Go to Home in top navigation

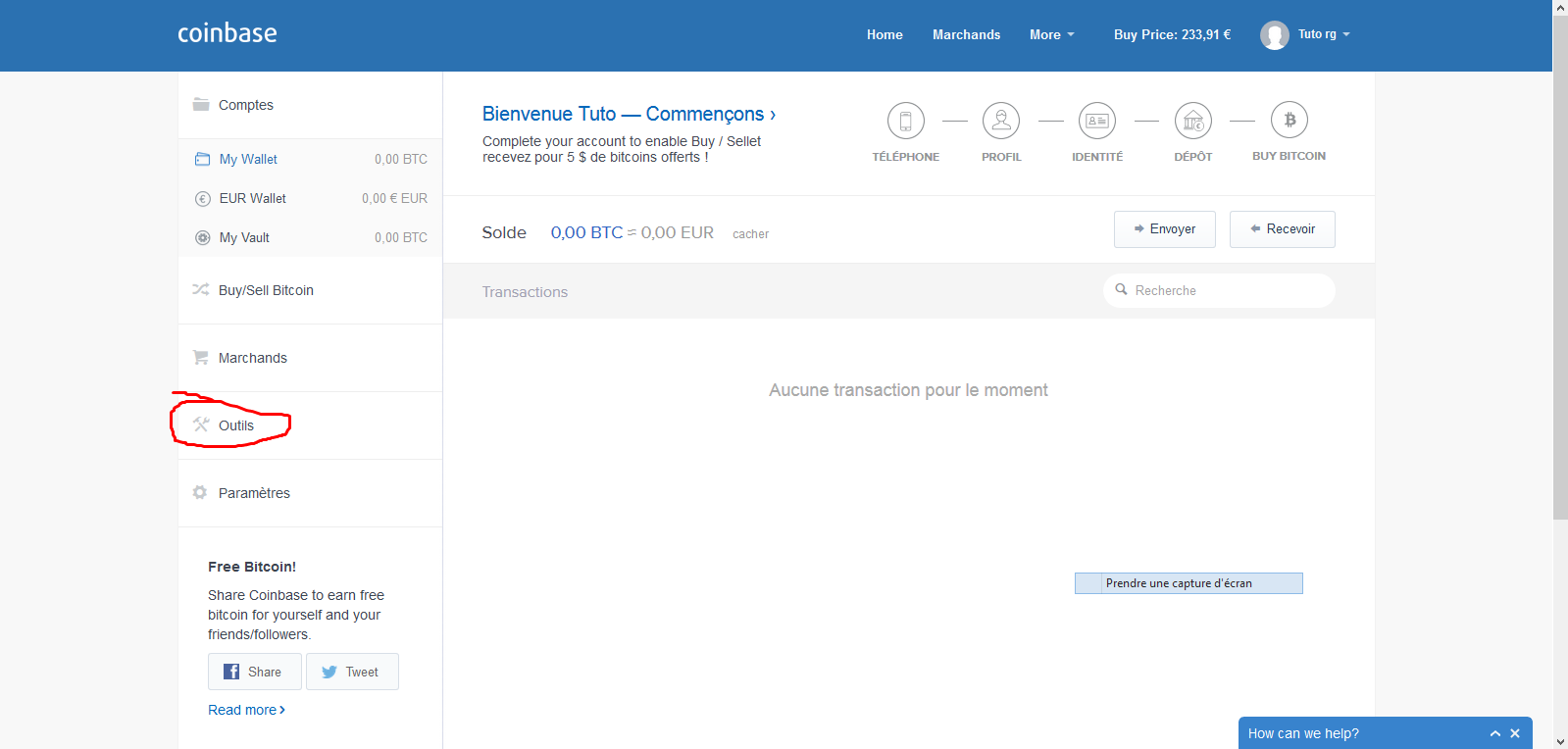[x=885, y=34]
